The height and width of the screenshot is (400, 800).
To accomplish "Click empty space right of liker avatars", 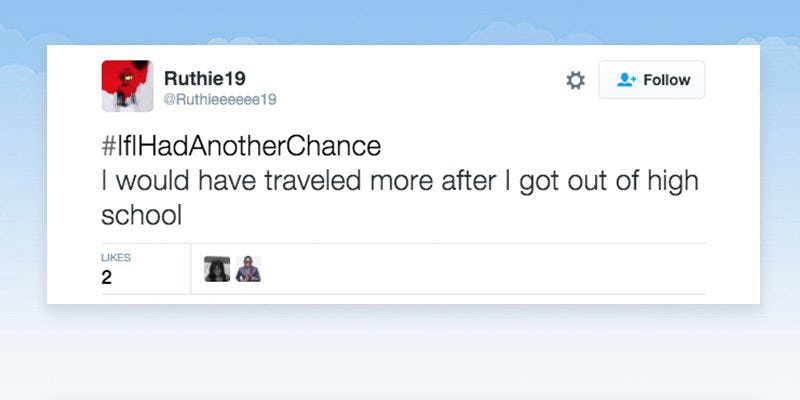I will tap(480, 269).
